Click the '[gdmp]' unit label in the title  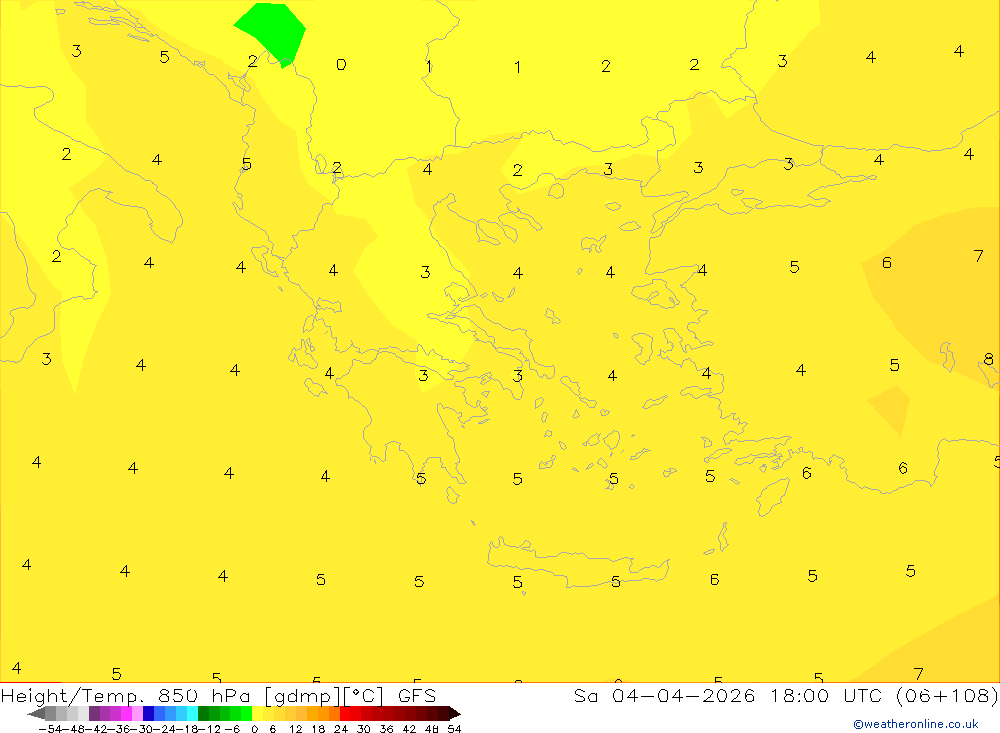click(x=301, y=696)
